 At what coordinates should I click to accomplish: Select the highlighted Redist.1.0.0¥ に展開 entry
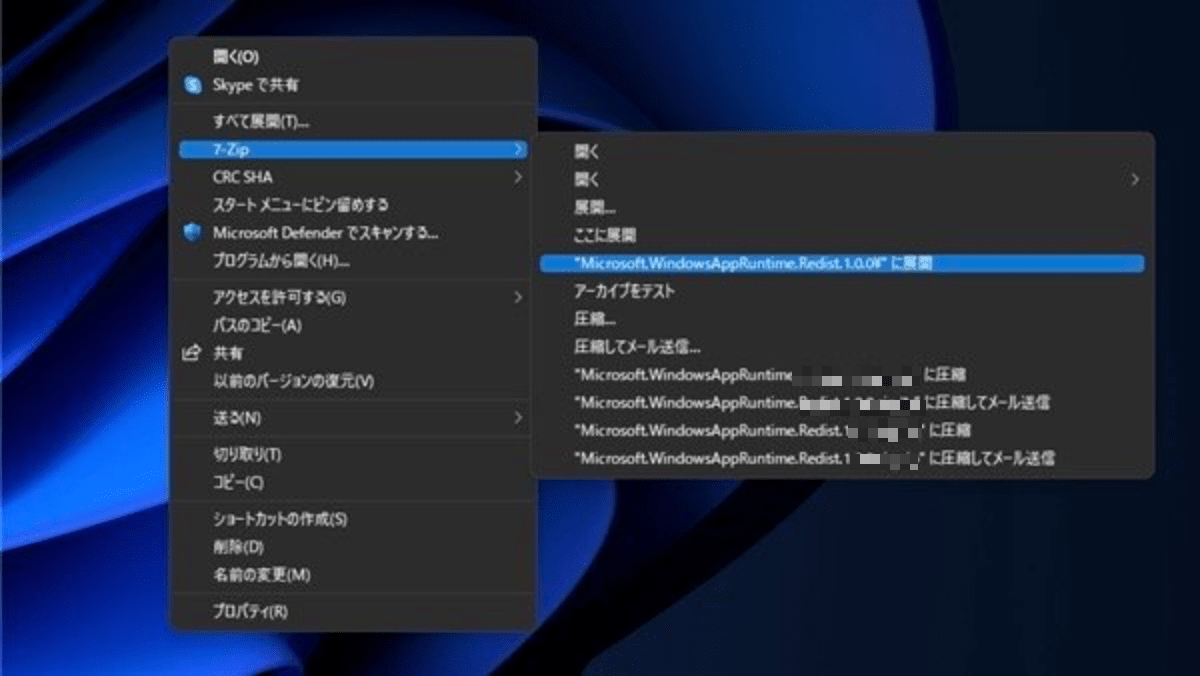[x=842, y=263]
